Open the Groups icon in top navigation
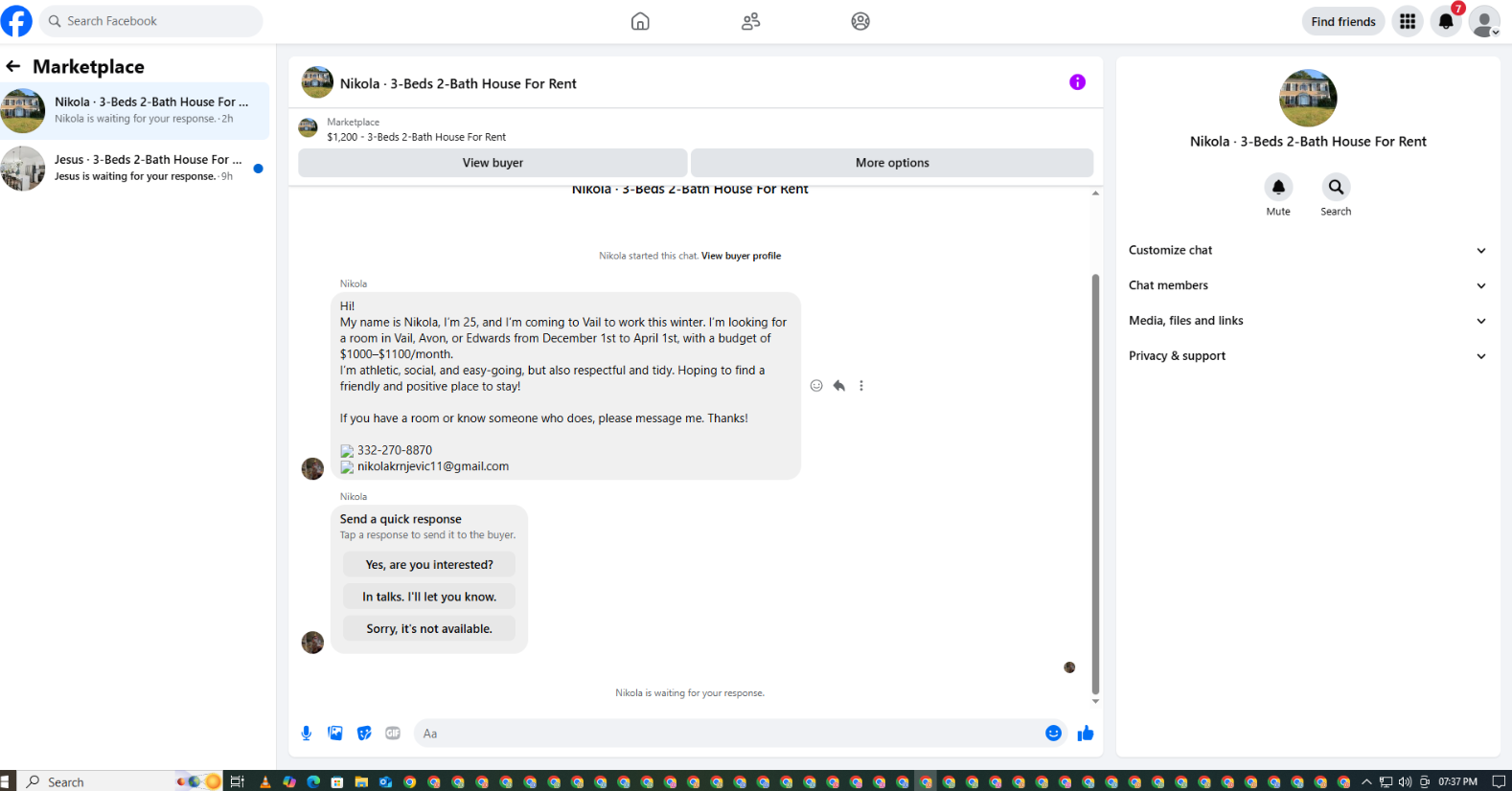Image resolution: width=1512 pixels, height=791 pixels. click(860, 21)
